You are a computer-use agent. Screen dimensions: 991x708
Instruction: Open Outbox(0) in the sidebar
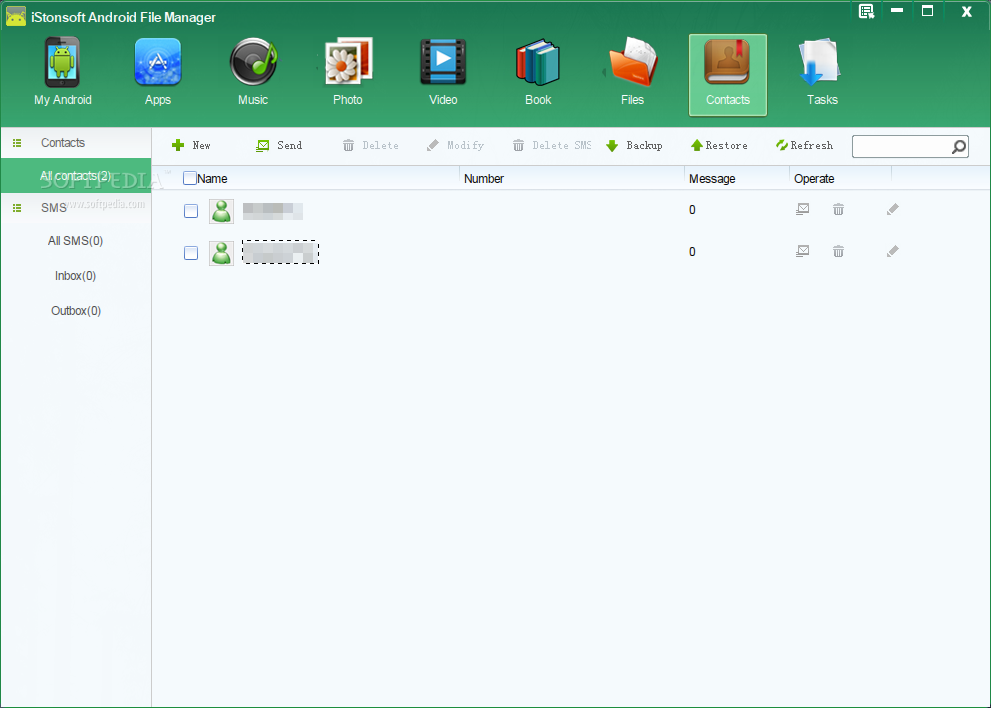(76, 311)
